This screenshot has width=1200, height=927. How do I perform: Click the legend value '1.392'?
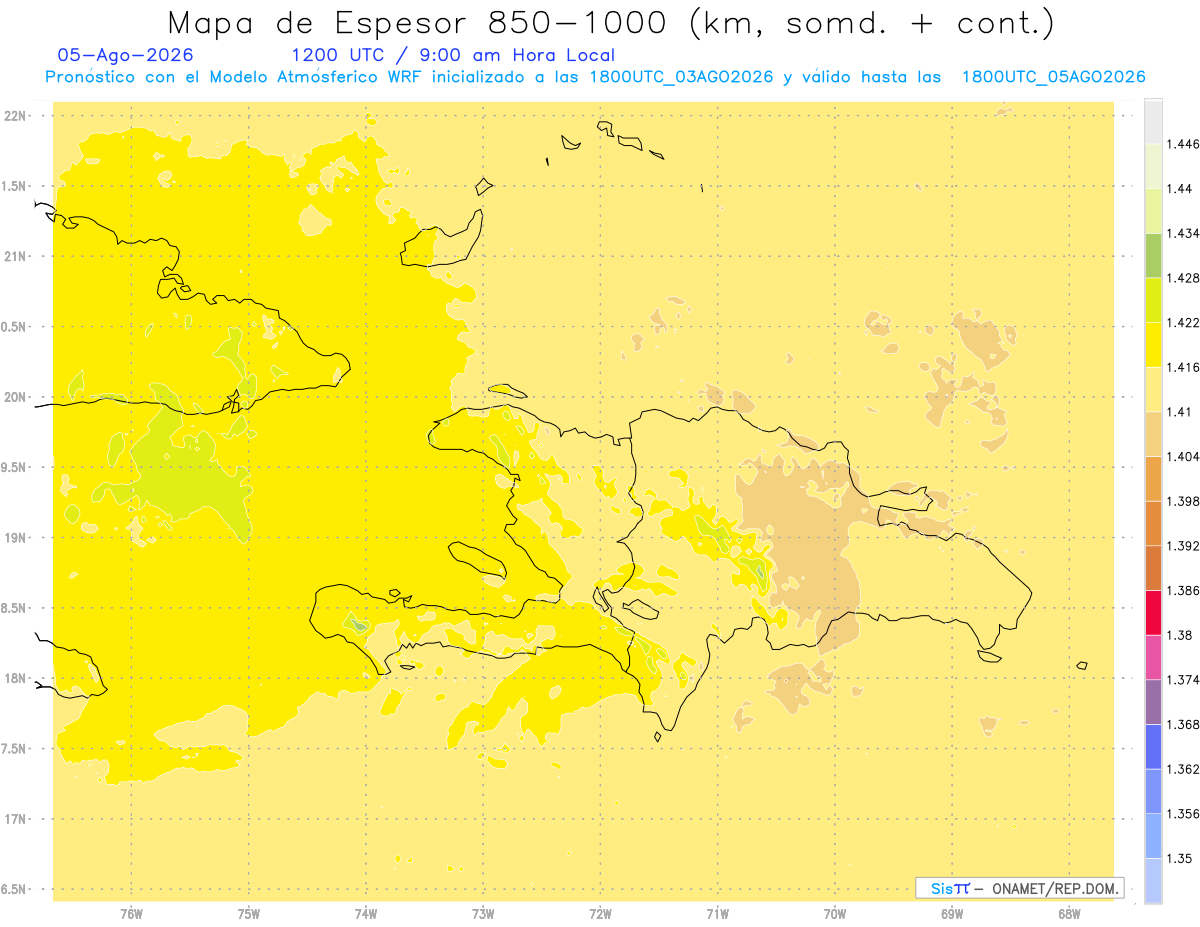[1183, 546]
